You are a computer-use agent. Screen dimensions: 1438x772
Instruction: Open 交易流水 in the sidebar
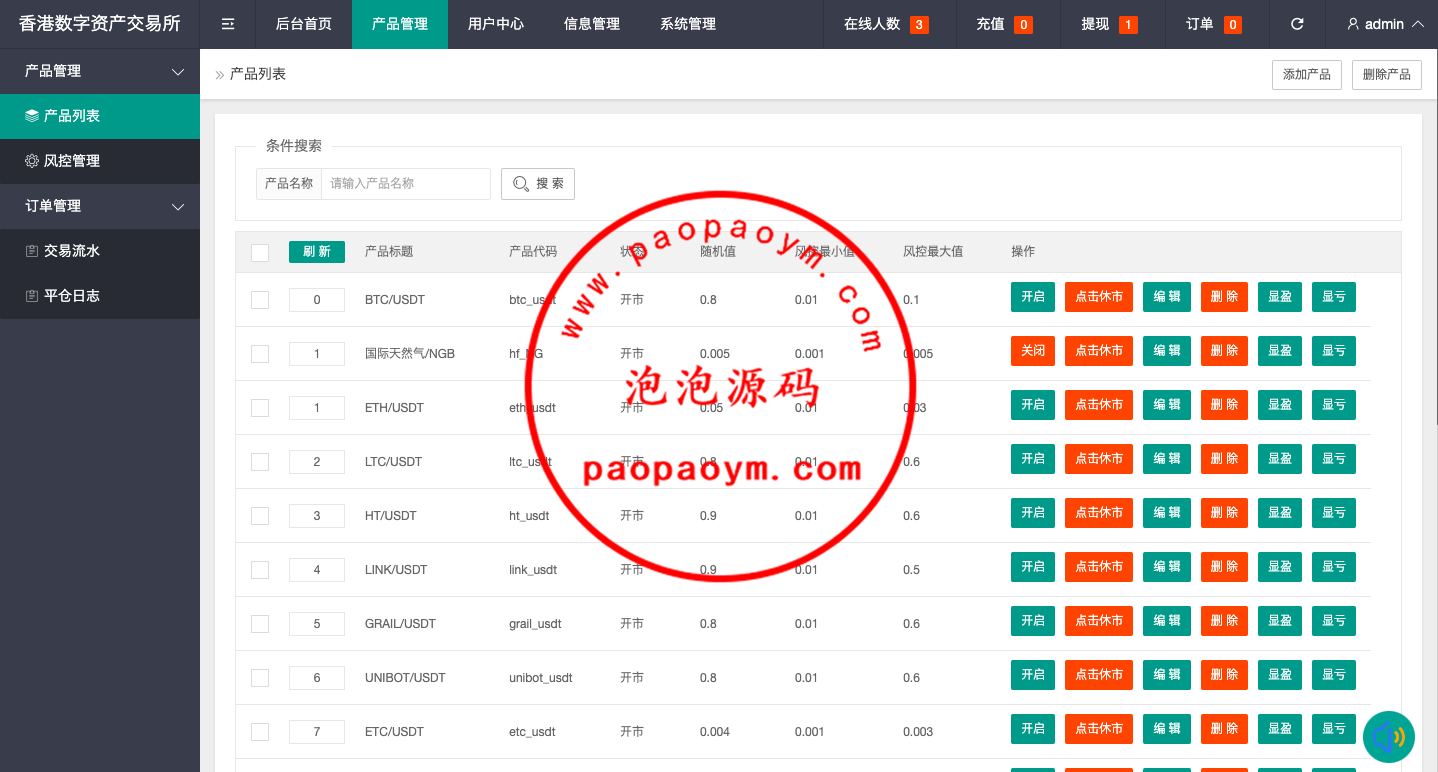click(100, 251)
